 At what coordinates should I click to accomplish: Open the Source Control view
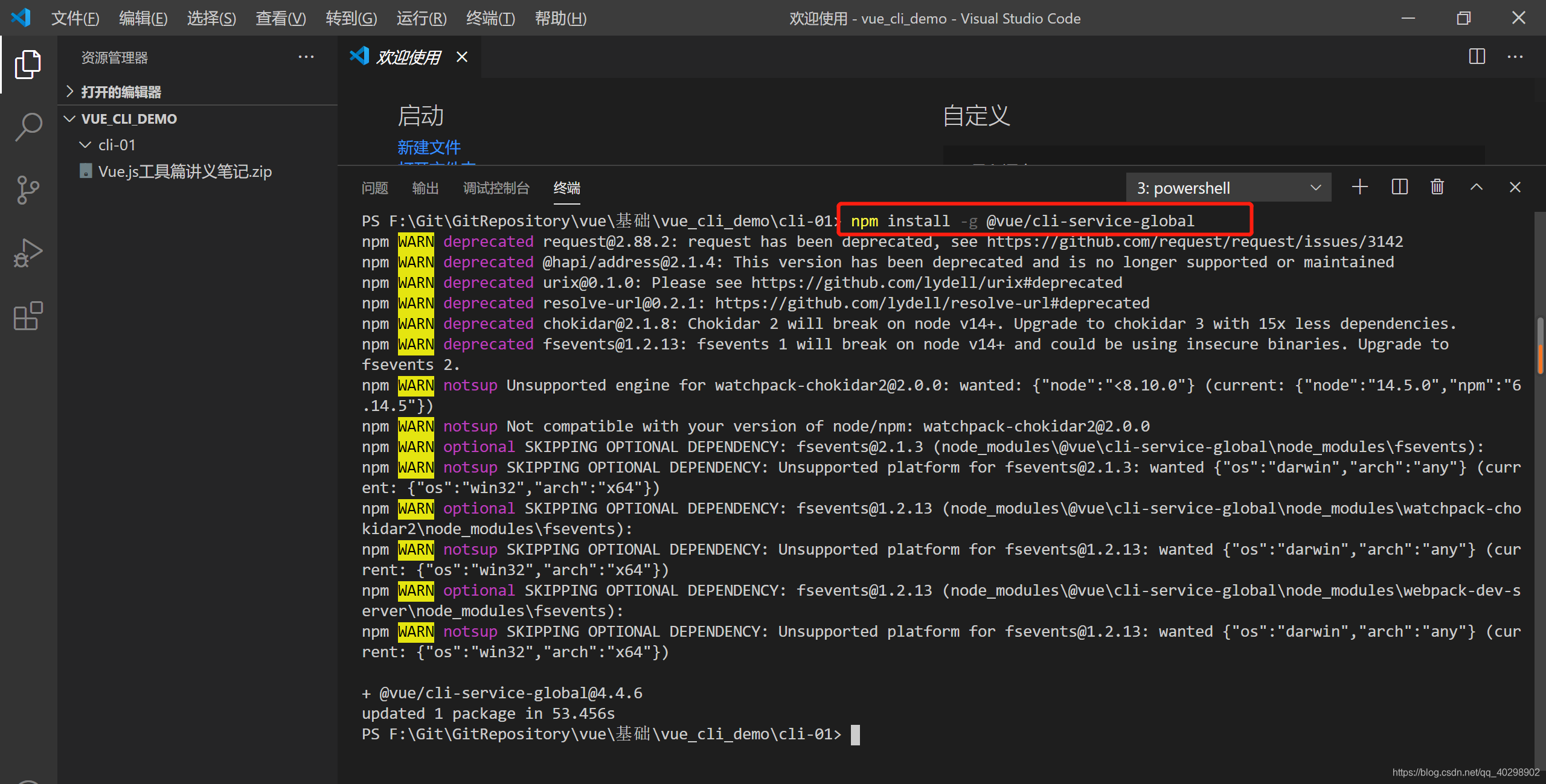tap(28, 190)
